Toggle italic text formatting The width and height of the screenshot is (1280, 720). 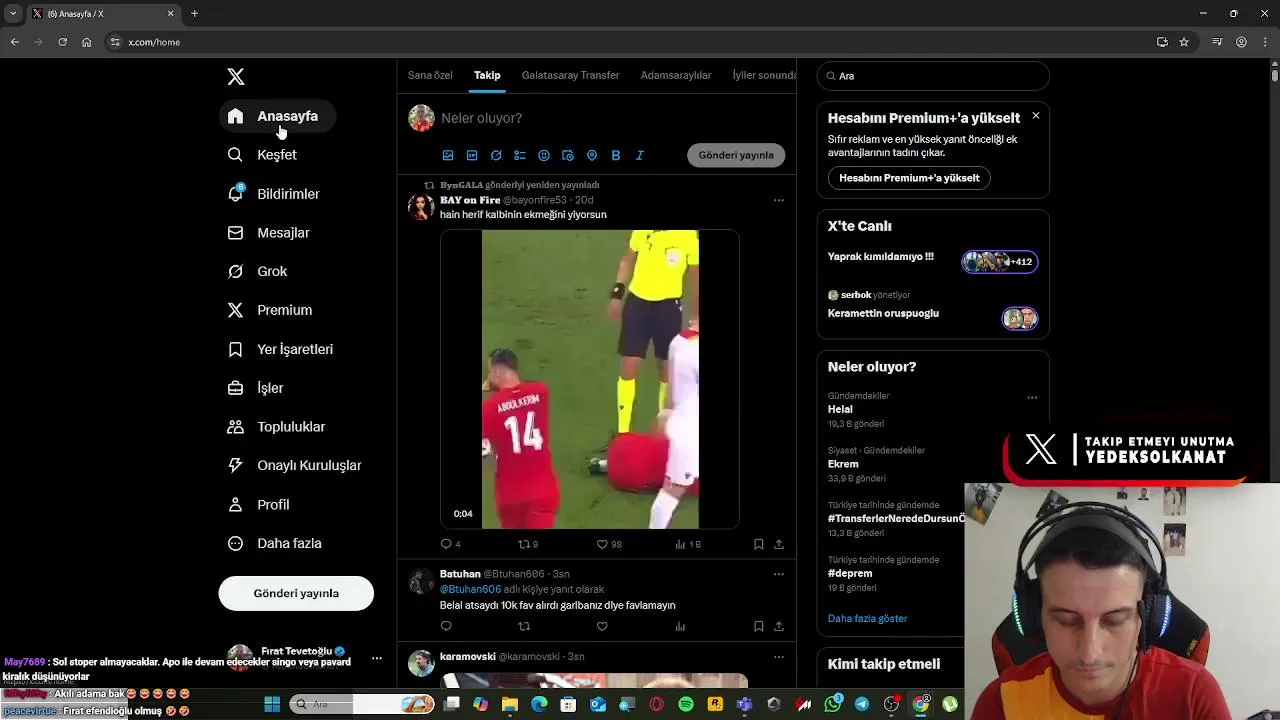(640, 155)
